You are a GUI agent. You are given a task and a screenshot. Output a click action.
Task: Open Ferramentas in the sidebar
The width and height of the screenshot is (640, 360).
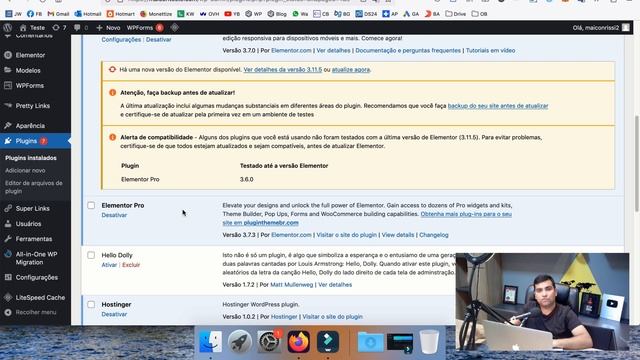tap(35, 239)
